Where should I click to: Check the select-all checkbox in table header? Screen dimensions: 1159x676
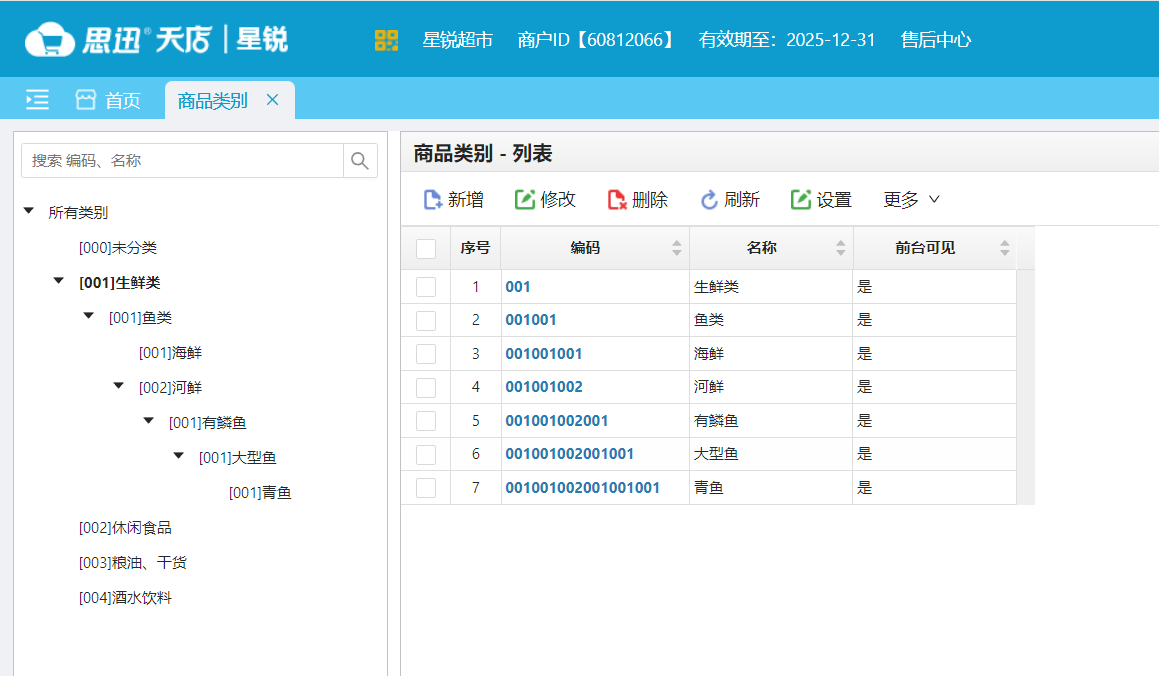coord(426,247)
